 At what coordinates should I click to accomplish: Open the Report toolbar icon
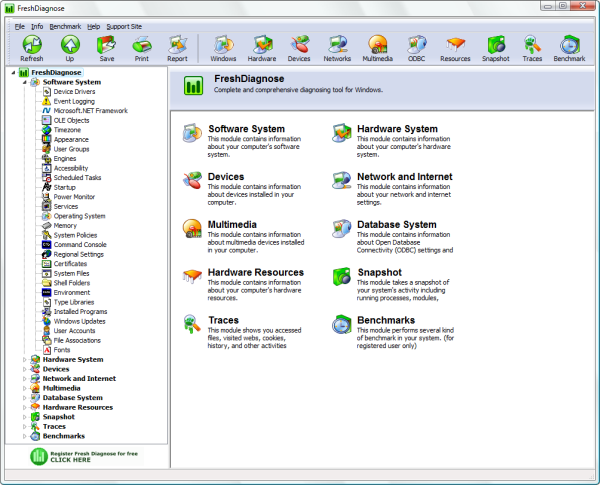(177, 44)
